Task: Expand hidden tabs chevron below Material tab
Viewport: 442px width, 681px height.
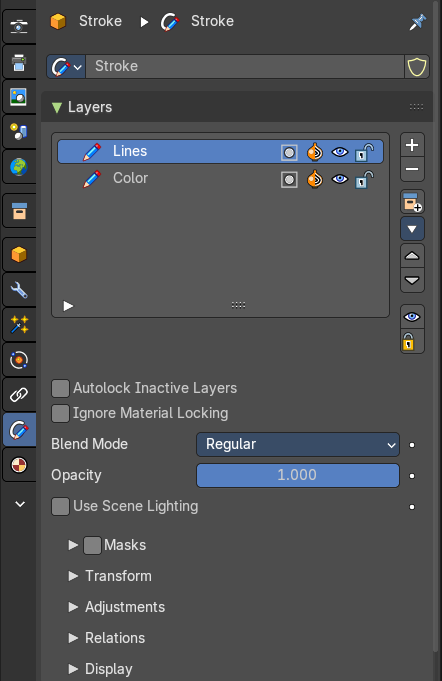Action: (20, 504)
